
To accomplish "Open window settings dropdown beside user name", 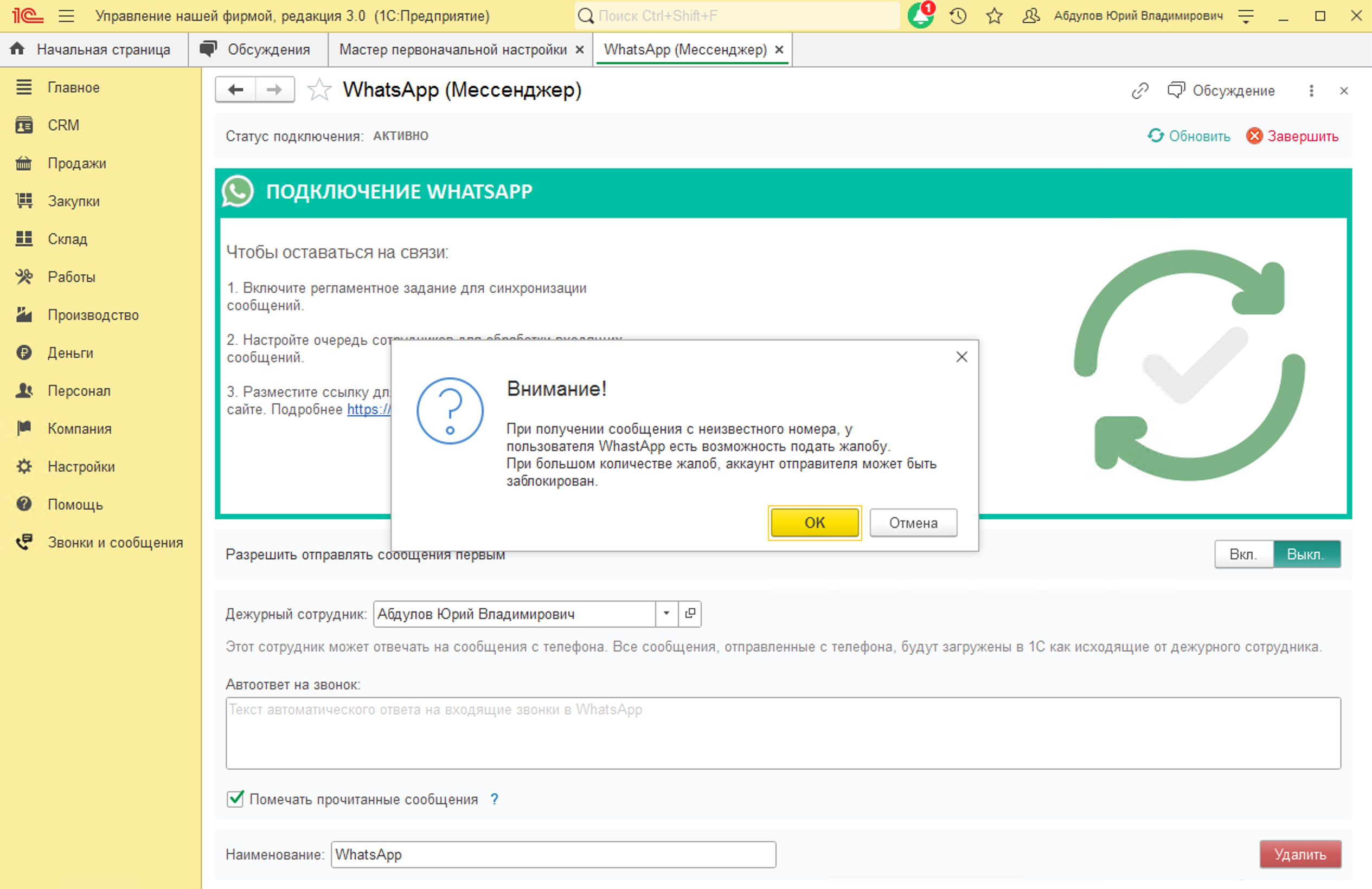I will coord(1246,16).
